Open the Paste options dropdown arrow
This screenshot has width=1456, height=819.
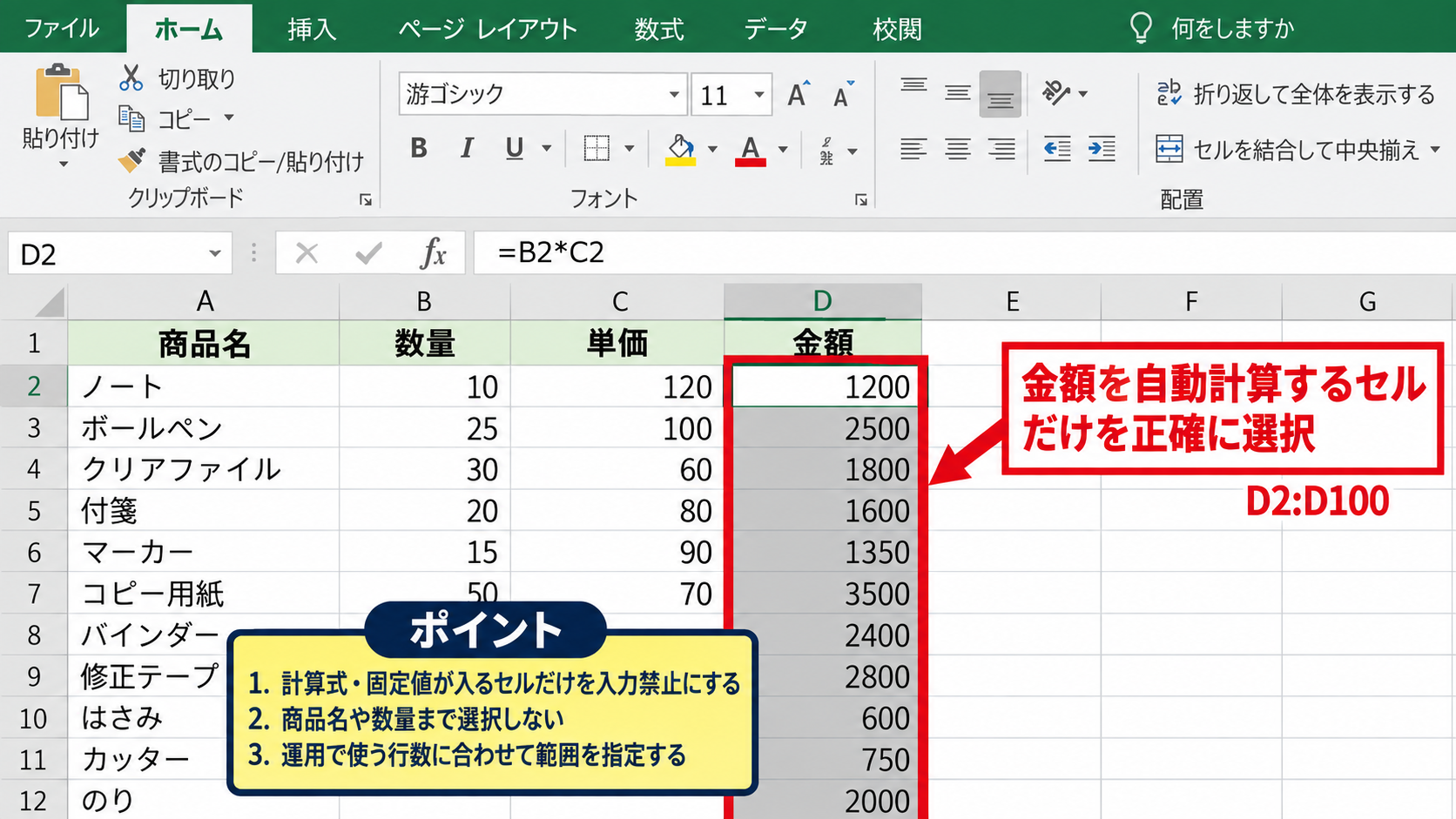63,164
